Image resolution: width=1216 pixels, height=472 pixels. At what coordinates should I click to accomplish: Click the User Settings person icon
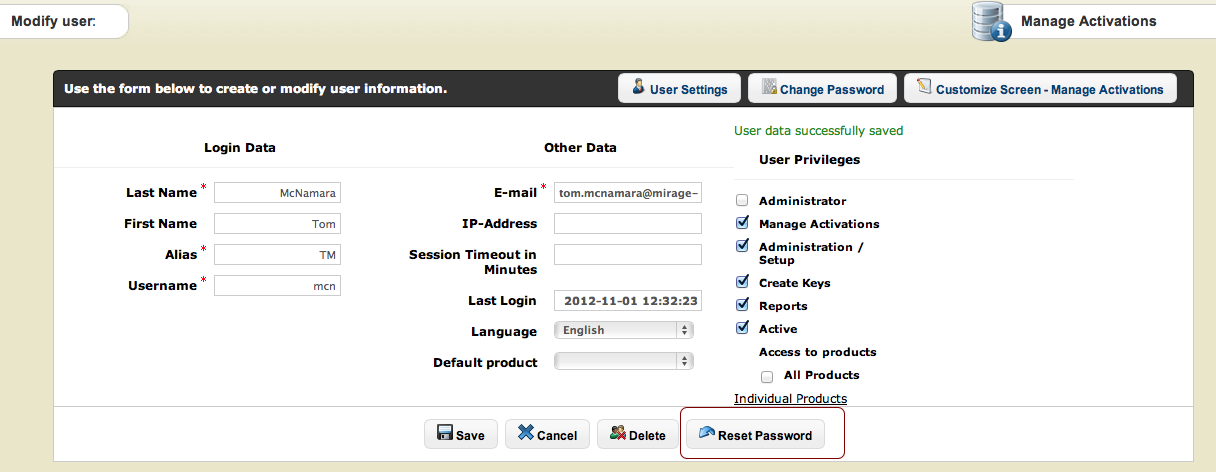coord(638,88)
